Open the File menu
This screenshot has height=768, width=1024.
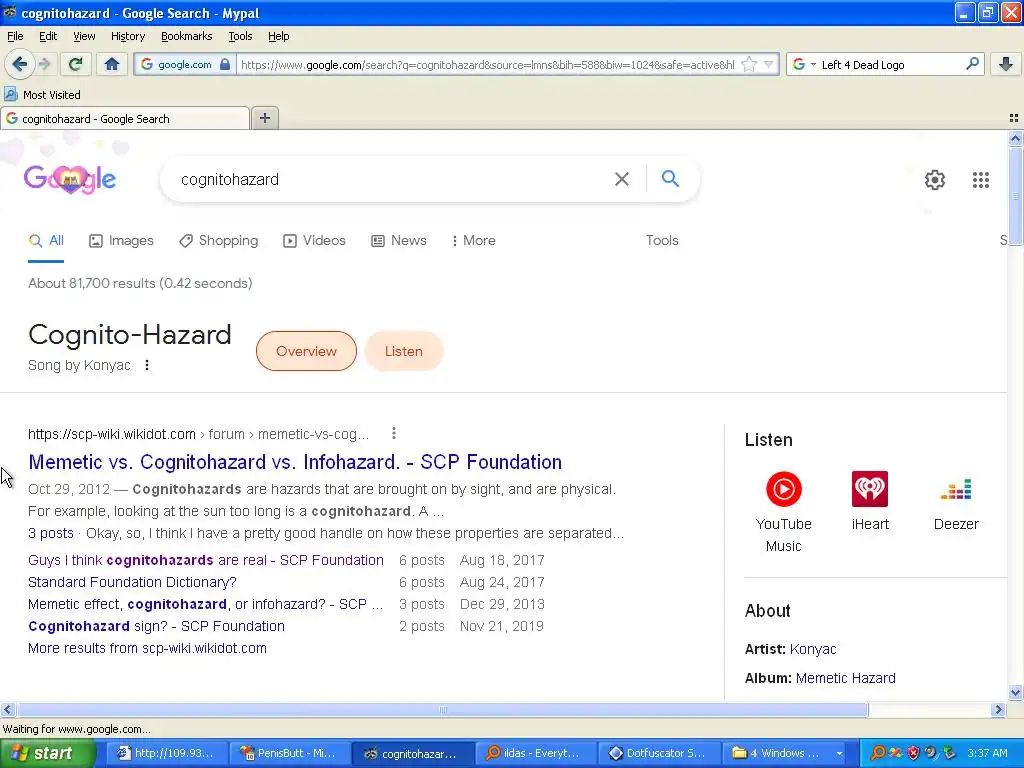[15, 36]
